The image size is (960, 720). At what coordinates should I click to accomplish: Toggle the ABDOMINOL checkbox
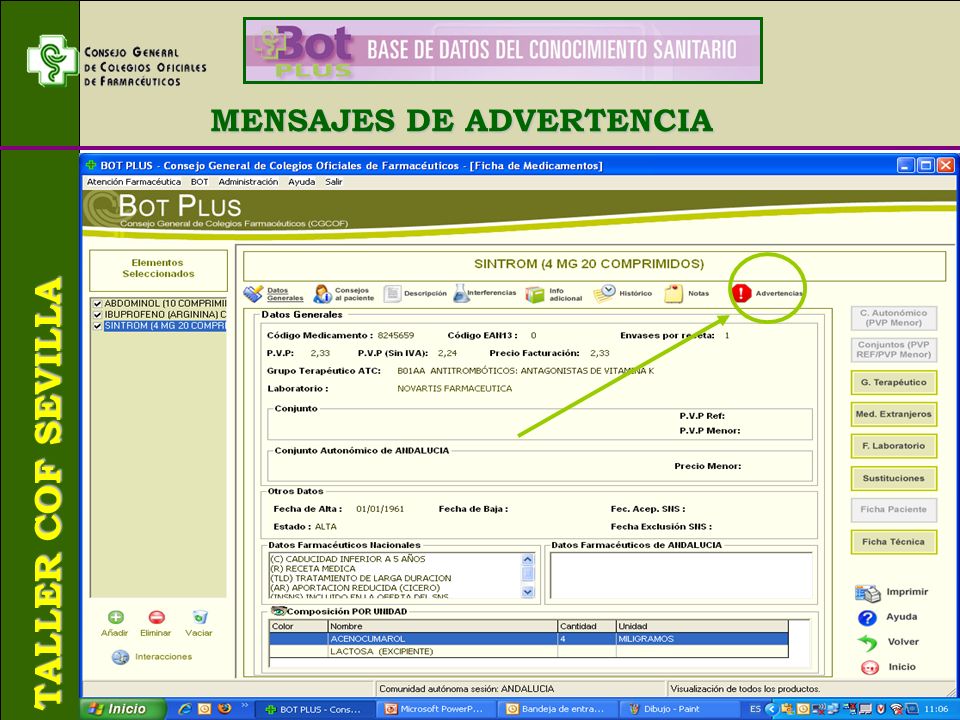[97, 304]
